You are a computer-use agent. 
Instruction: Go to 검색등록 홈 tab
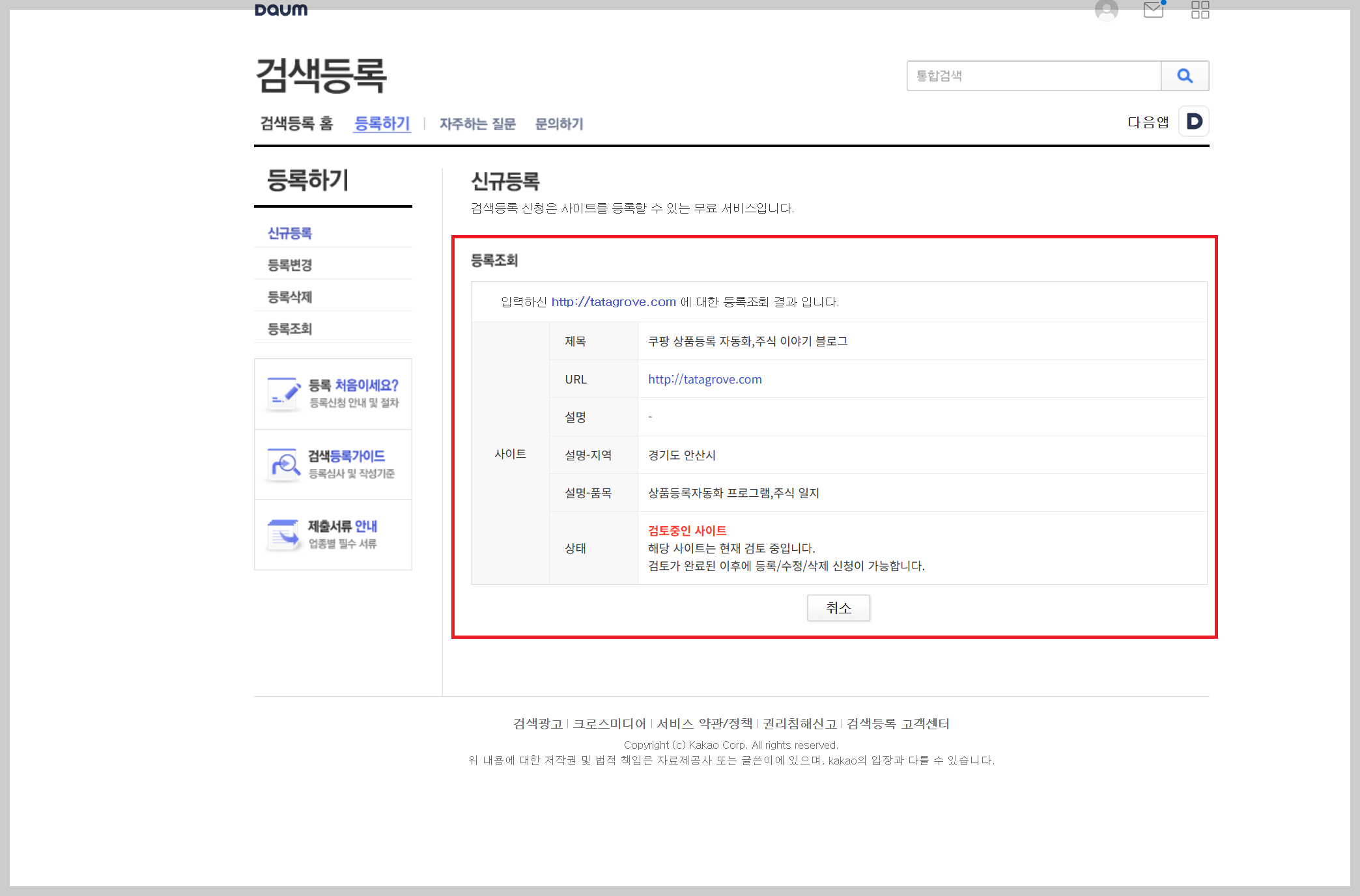(296, 123)
